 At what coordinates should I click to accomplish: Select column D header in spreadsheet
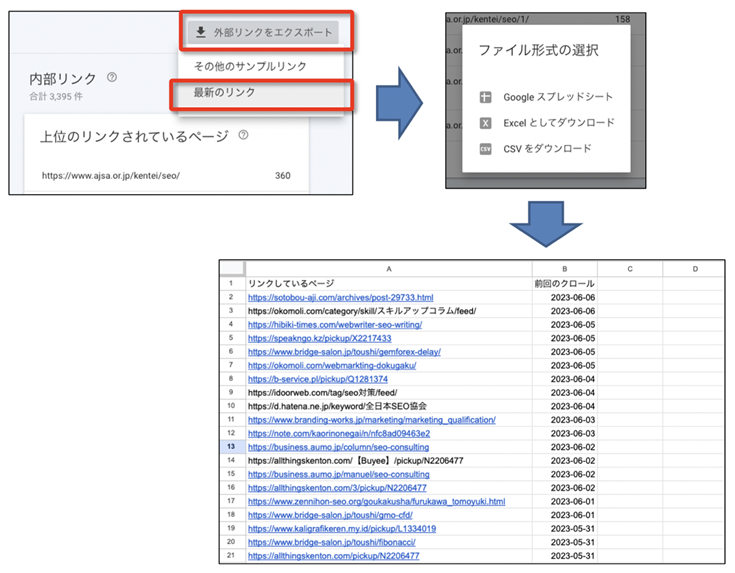[x=694, y=269]
